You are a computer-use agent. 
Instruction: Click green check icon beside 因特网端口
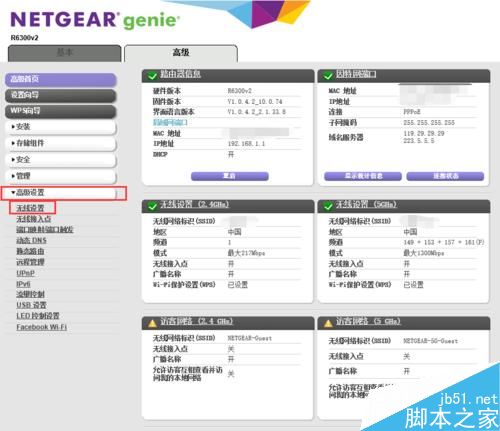(328, 76)
